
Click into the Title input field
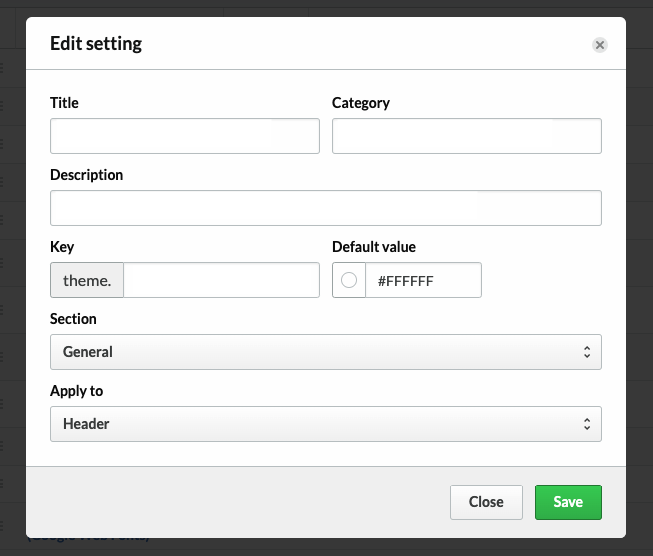(x=185, y=136)
